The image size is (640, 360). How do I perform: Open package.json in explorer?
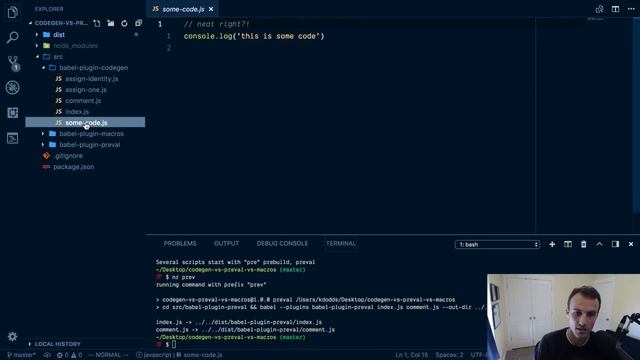(x=73, y=167)
